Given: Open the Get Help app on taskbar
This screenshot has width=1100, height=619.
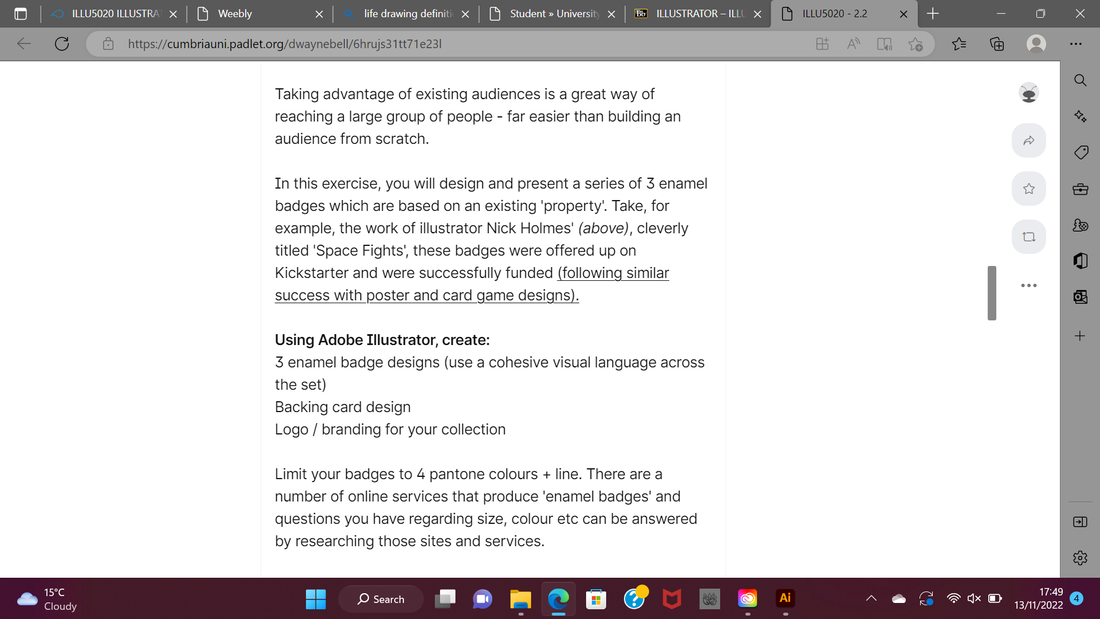Looking at the screenshot, I should [x=635, y=598].
